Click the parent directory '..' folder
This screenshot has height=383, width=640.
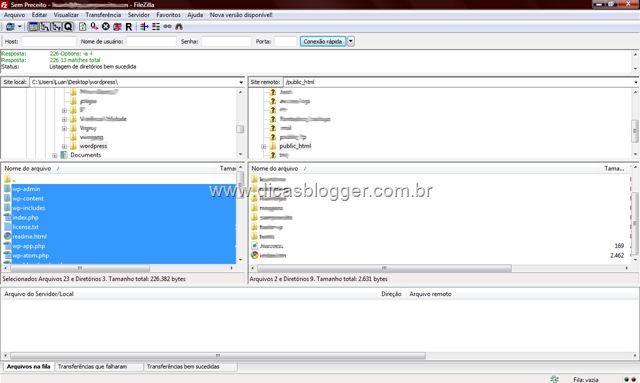coord(14,179)
